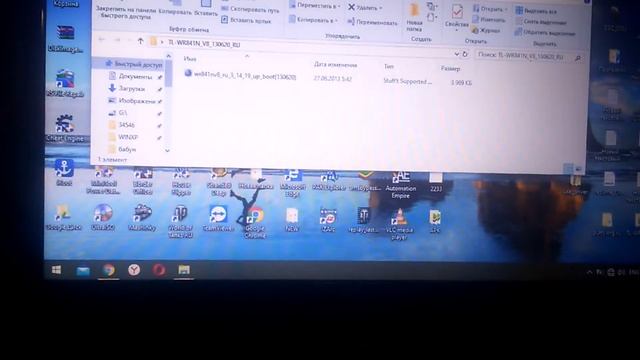
Task: Click the refresh icon next to address bar
Action: pyautogui.click(x=464, y=54)
